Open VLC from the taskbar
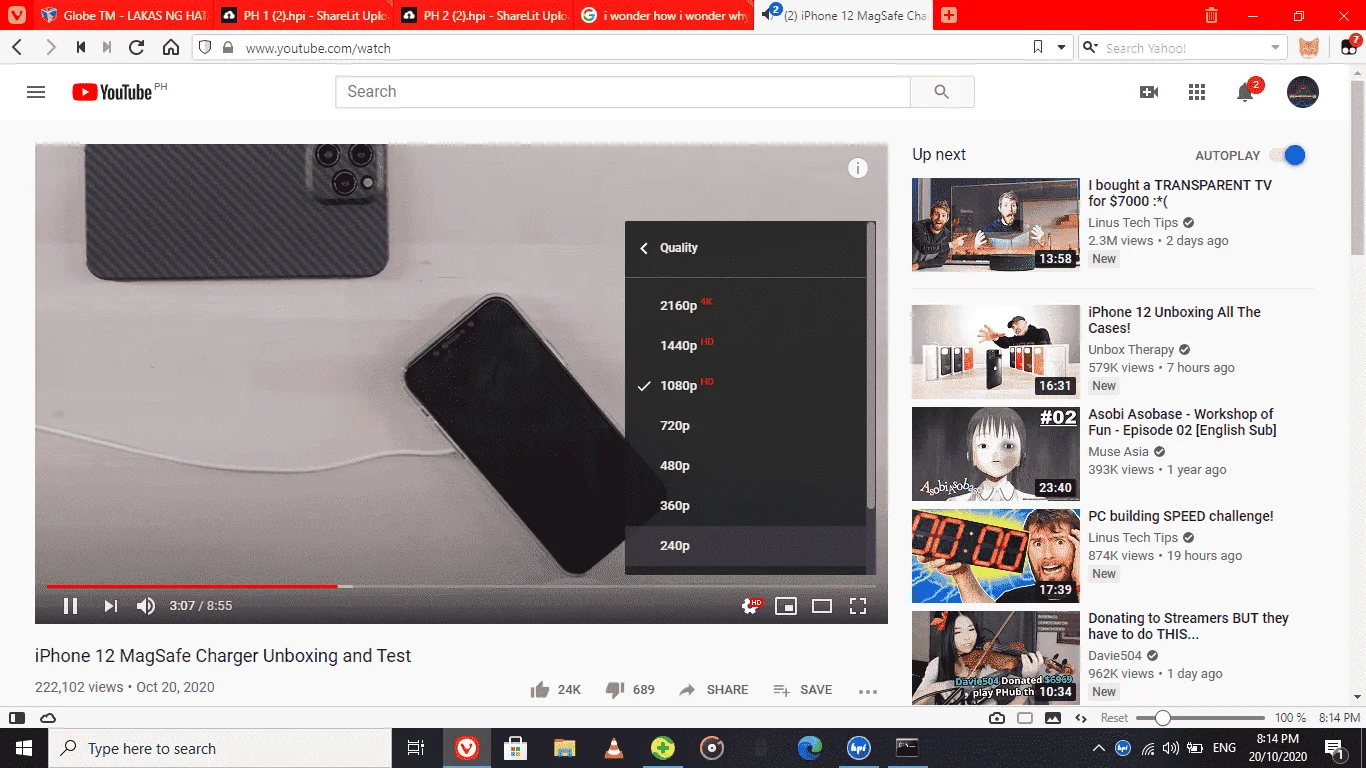 click(614, 748)
